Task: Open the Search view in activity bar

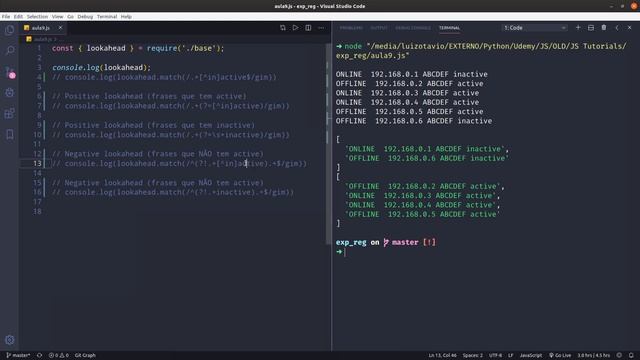Action: click(x=9, y=51)
